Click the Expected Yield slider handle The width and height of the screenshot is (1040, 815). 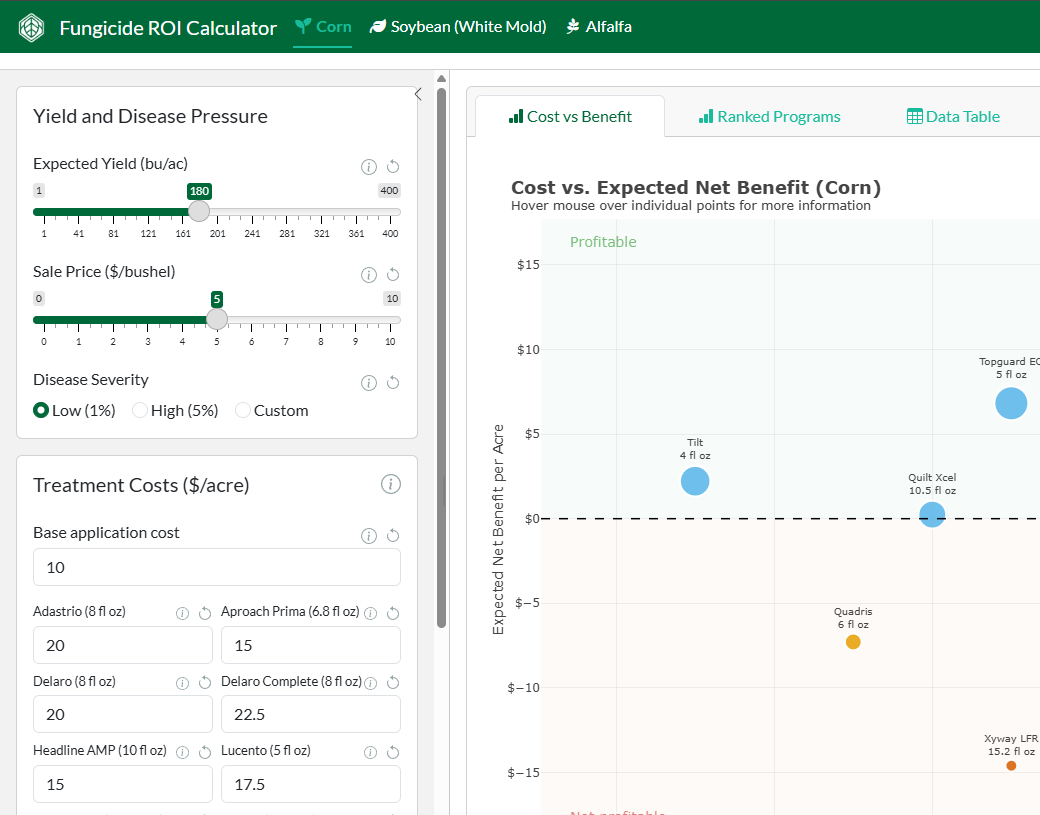pos(199,212)
